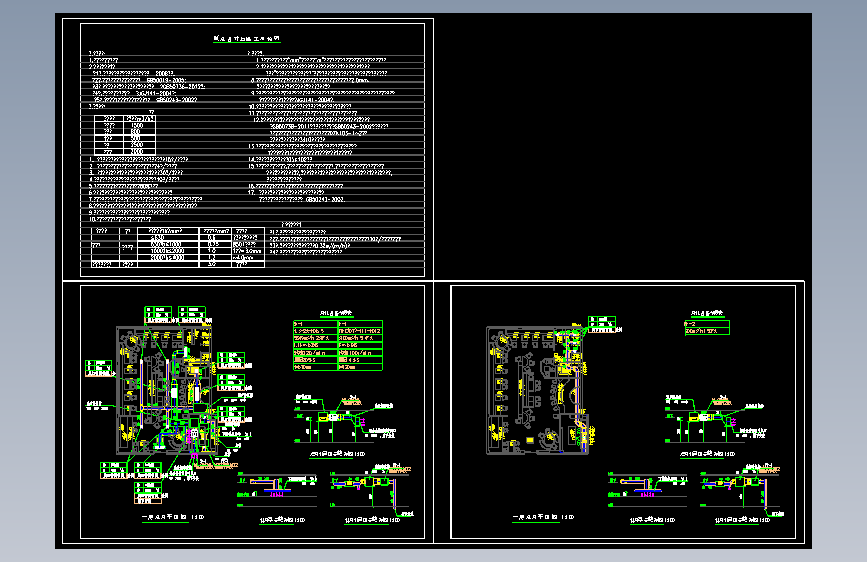
Task: Select the large green equipment table, left sheet
Action: point(338,345)
